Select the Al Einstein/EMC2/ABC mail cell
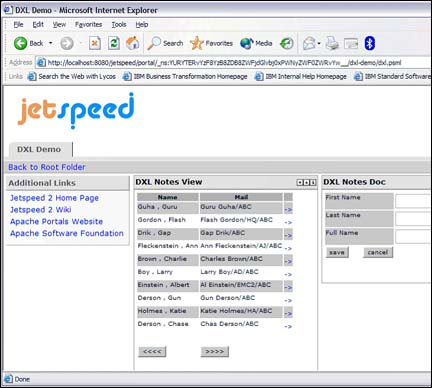Viewport: 432px width, 388px height. pos(241,286)
